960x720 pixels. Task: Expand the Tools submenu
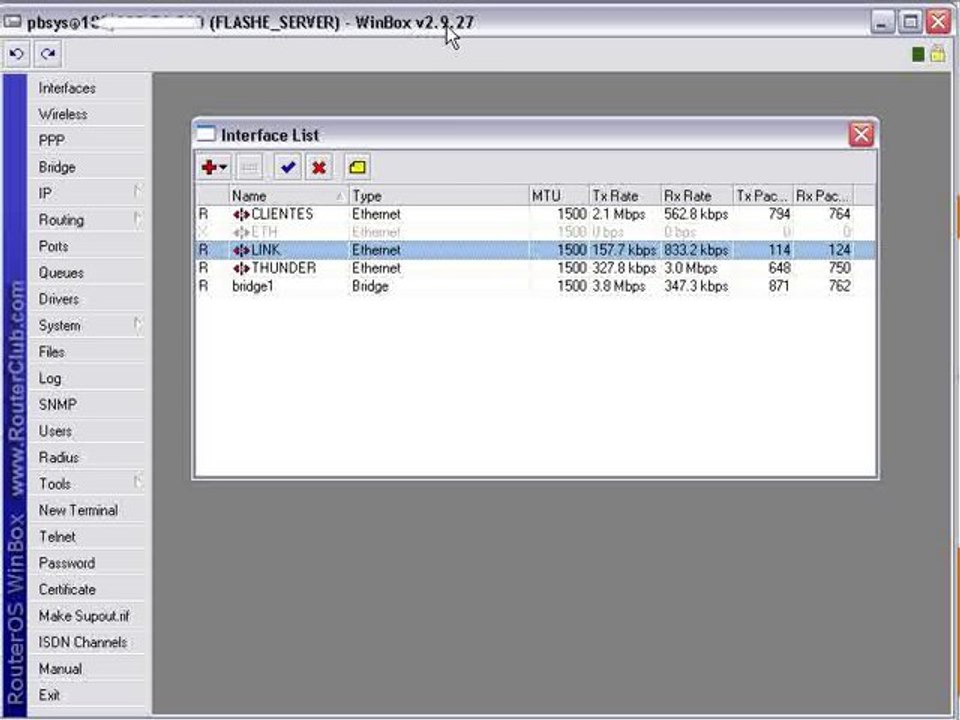[87, 483]
